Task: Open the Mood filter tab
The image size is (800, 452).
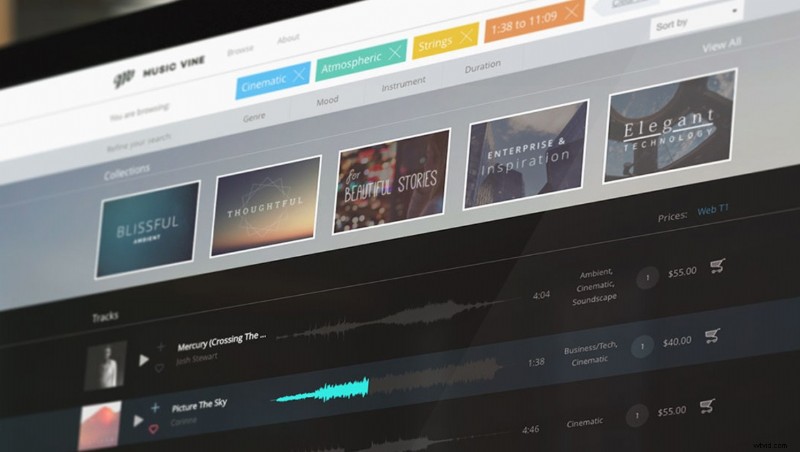Action: (327, 101)
